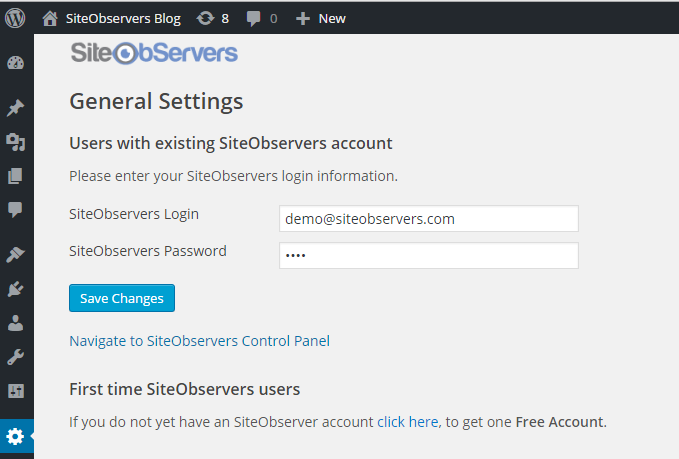This screenshot has height=459, width=679.
Task: Open the Settings sliders icon
Action: (16, 391)
